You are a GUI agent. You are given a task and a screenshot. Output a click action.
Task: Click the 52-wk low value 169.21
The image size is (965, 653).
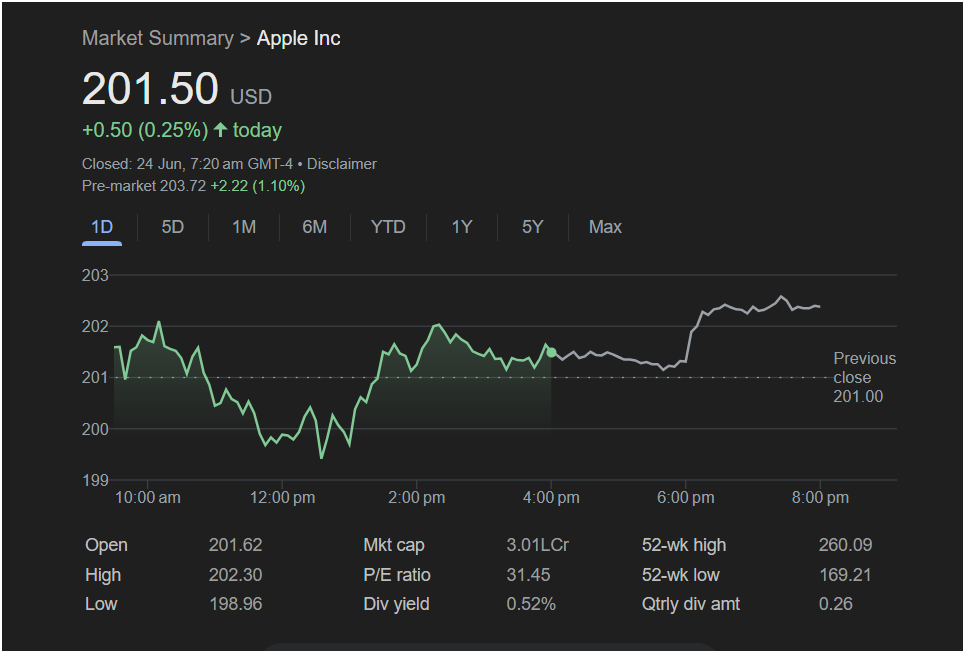tap(845, 575)
